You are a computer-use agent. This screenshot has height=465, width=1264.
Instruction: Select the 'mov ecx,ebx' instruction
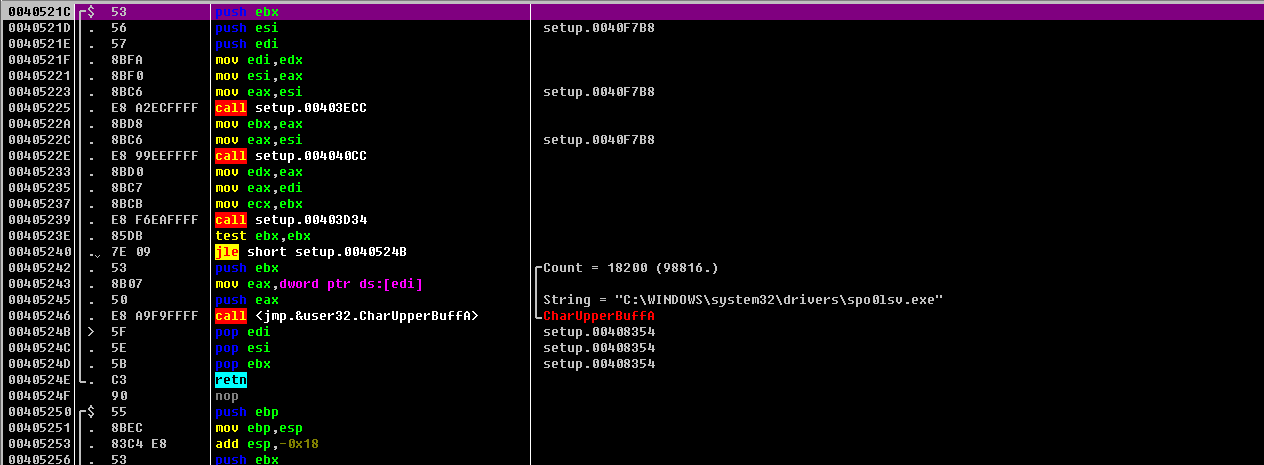[x=259, y=204]
